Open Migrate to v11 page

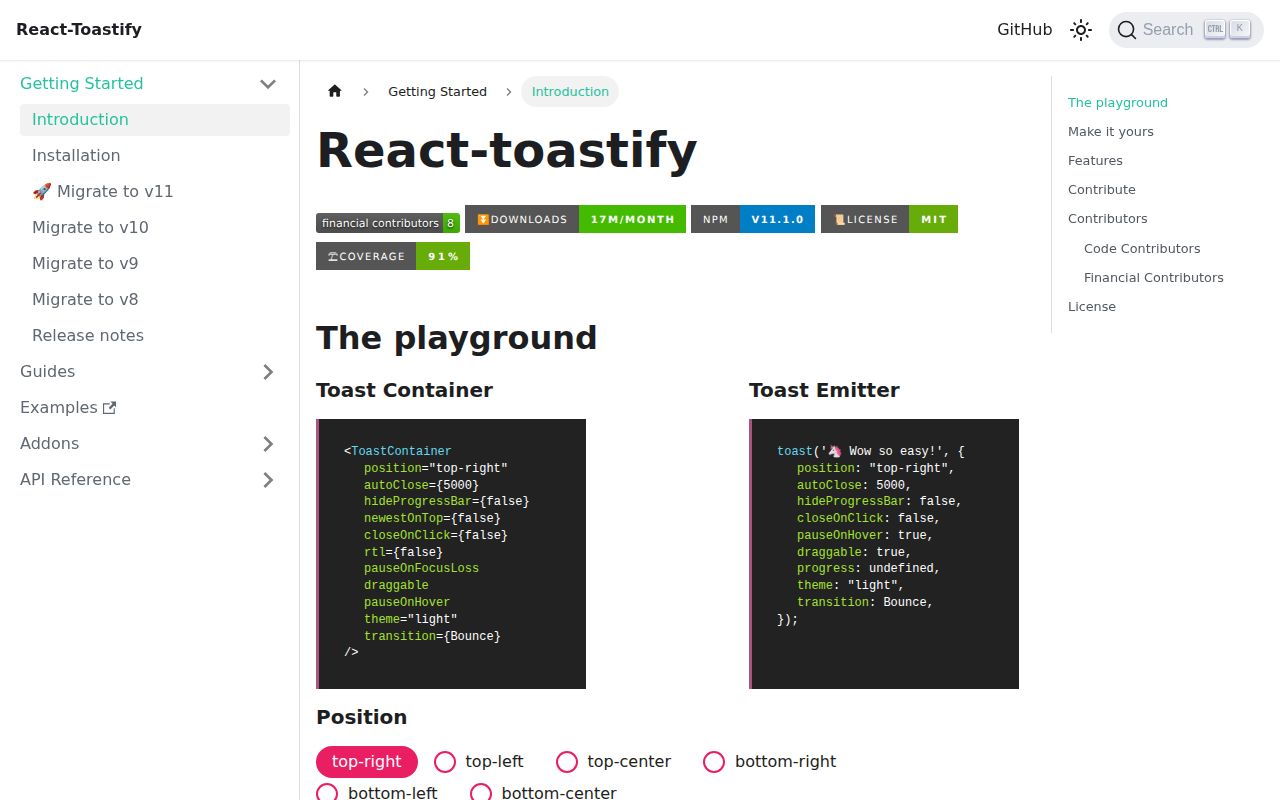point(155,192)
